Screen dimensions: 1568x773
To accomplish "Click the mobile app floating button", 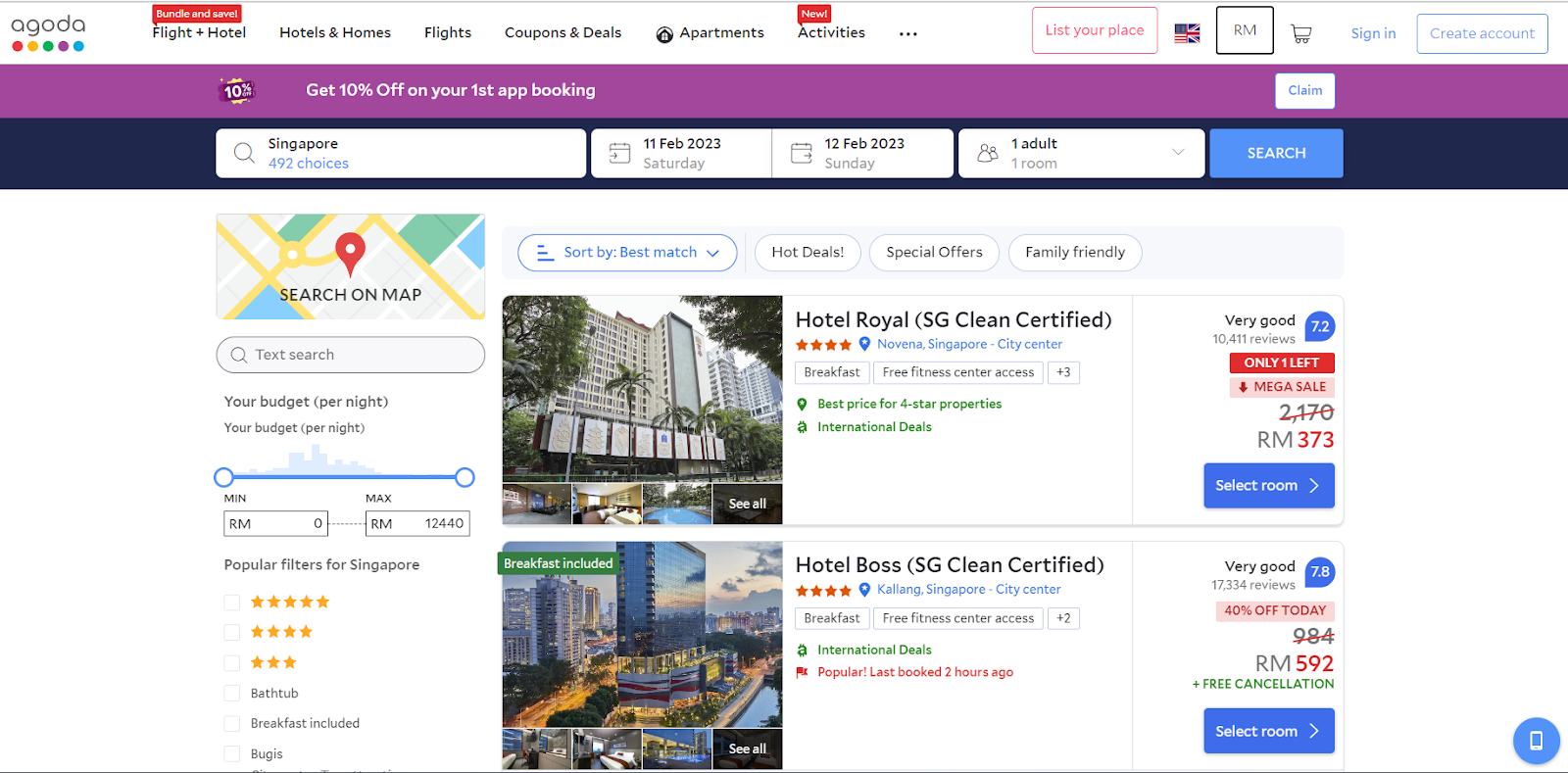I will coord(1536,741).
